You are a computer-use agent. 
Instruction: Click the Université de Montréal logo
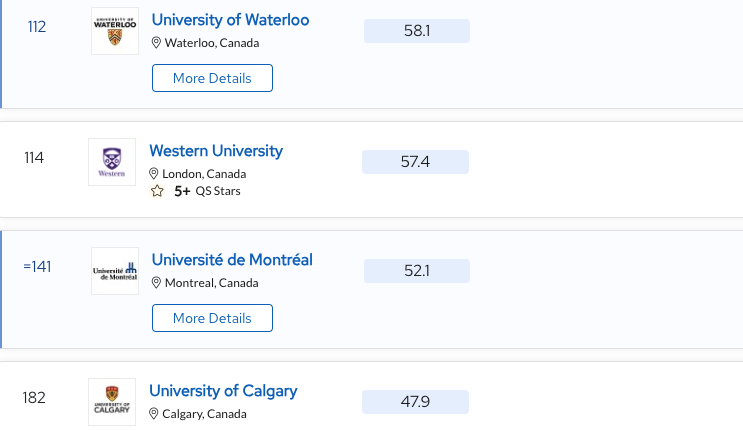tap(115, 271)
